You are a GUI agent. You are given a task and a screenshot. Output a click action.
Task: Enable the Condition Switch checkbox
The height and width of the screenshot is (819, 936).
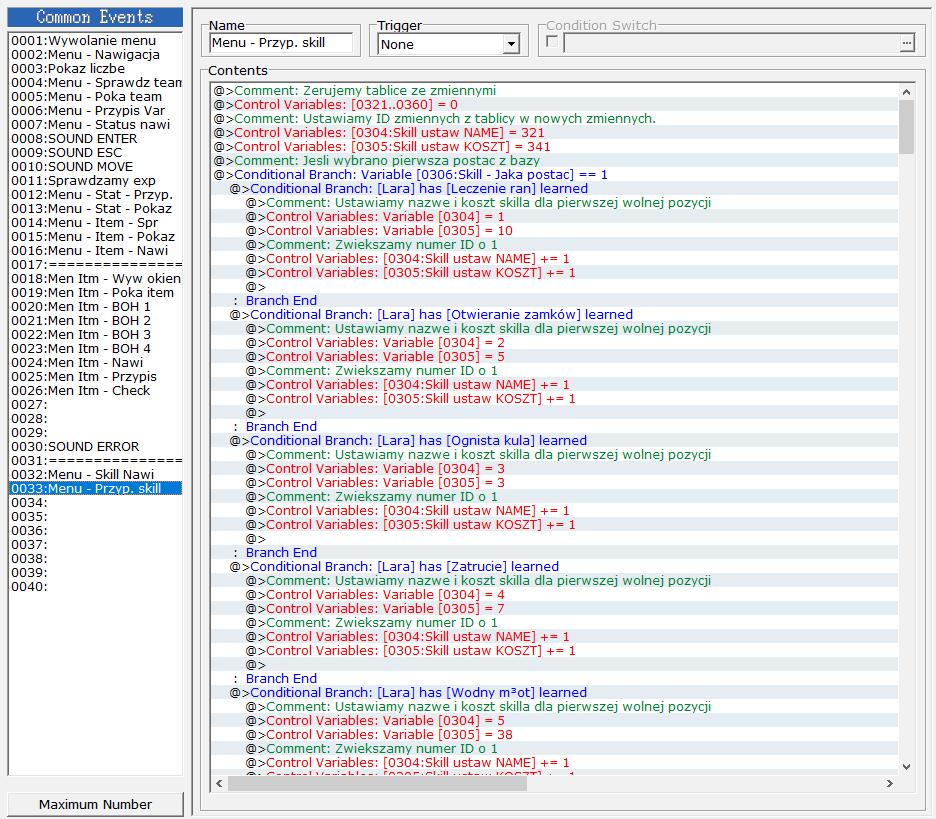coord(552,42)
